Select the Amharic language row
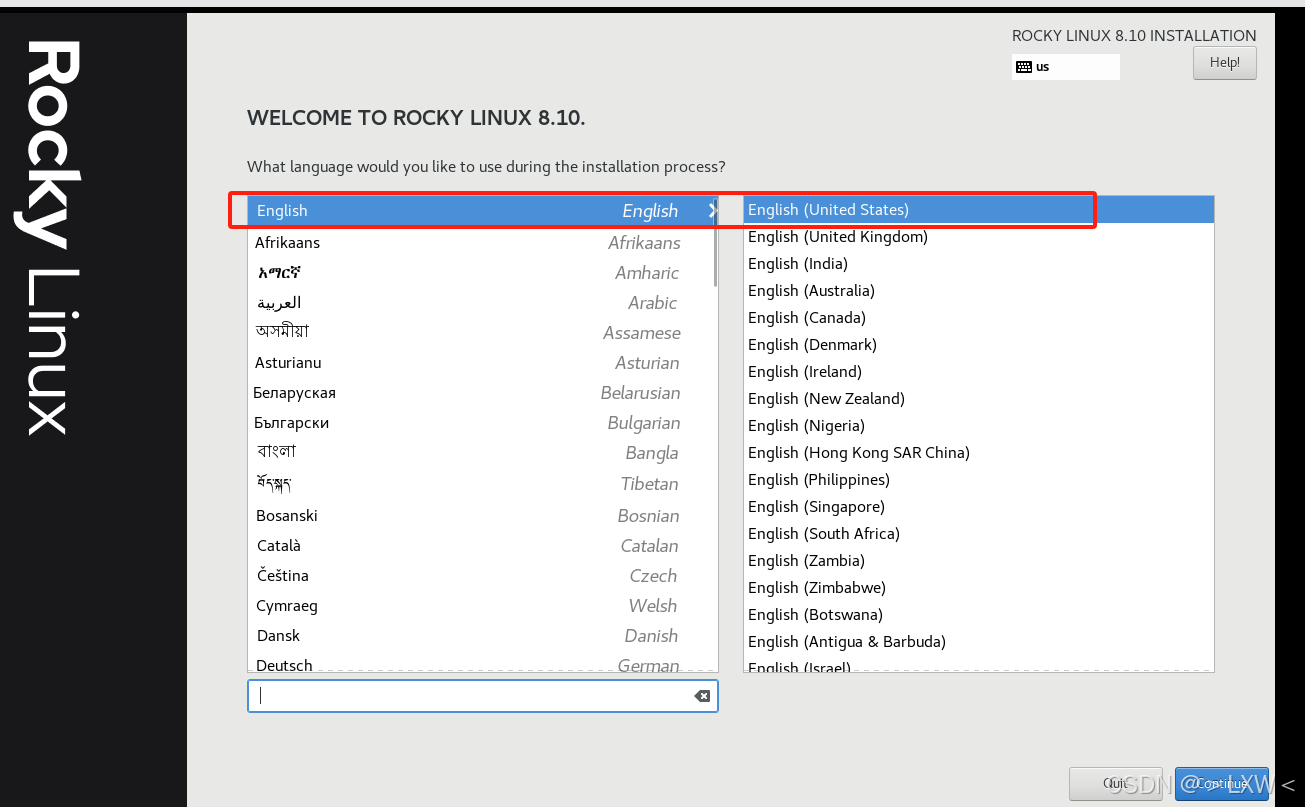 pyautogui.click(x=482, y=273)
